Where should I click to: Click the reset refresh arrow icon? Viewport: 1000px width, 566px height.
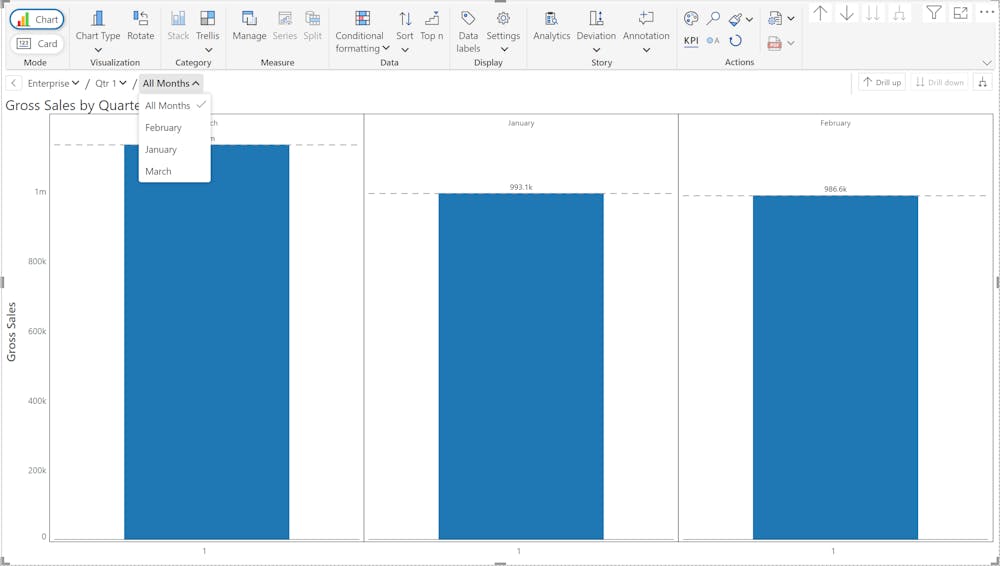tap(735, 41)
